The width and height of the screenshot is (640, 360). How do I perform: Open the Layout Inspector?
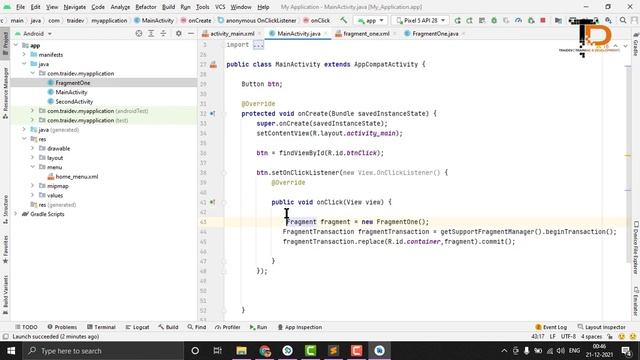click(x=602, y=327)
